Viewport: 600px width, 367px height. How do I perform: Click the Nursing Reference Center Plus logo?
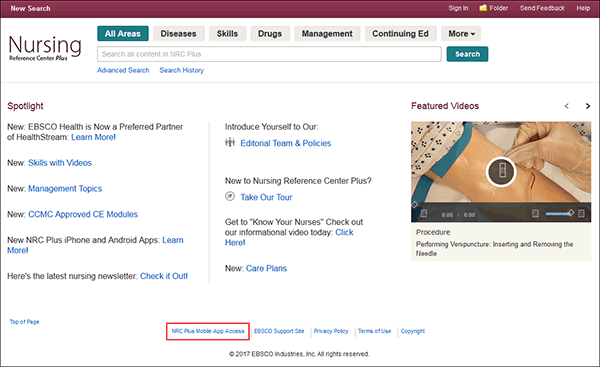pyautogui.click(x=45, y=48)
